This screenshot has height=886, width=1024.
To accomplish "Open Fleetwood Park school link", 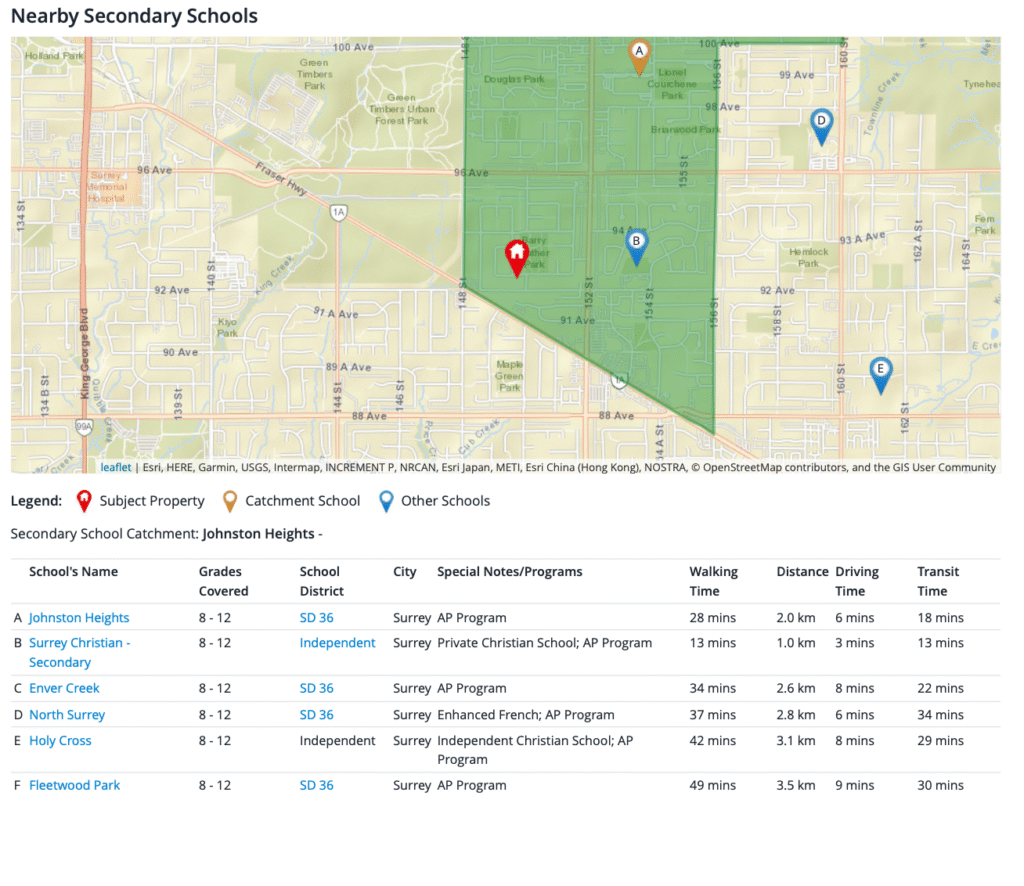I will pyautogui.click(x=74, y=785).
